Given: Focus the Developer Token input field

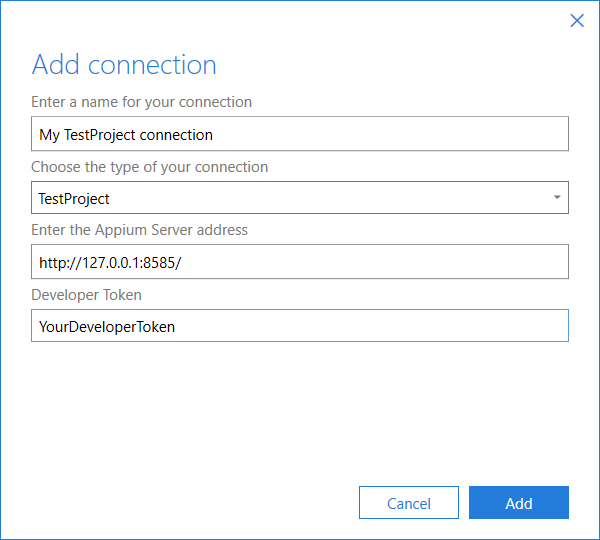Looking at the screenshot, I should coord(300,325).
